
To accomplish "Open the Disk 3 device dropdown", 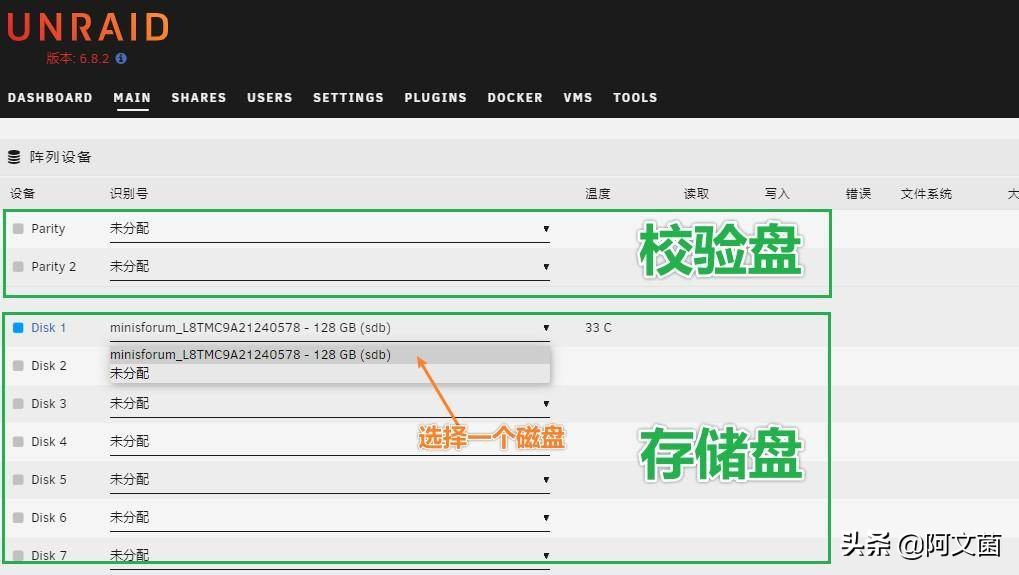I will pos(329,403).
